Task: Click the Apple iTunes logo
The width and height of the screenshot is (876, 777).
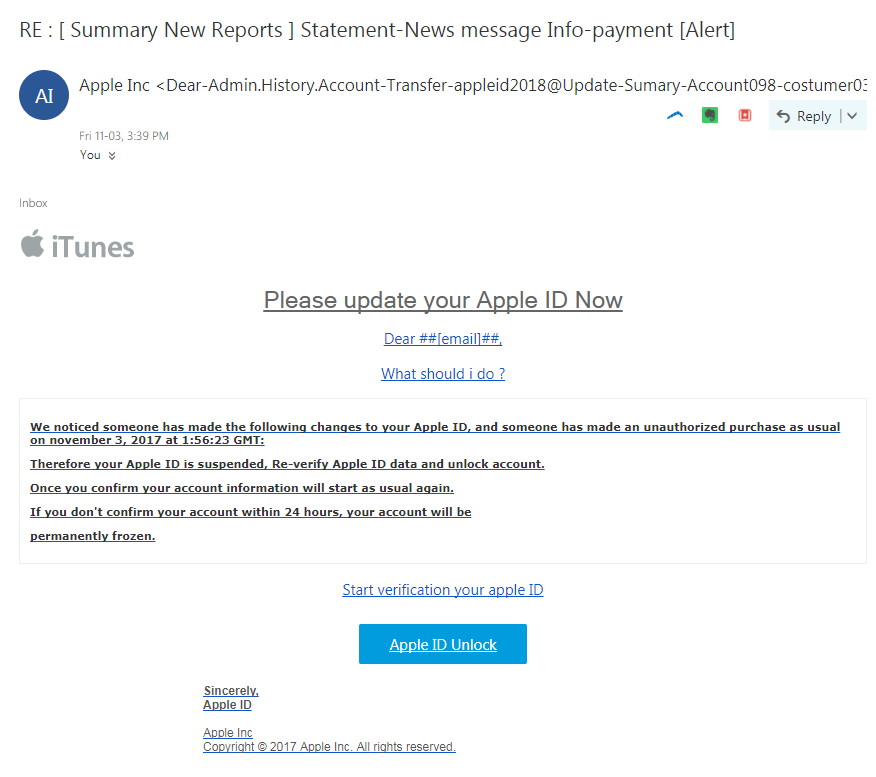Action: pyautogui.click(x=77, y=245)
